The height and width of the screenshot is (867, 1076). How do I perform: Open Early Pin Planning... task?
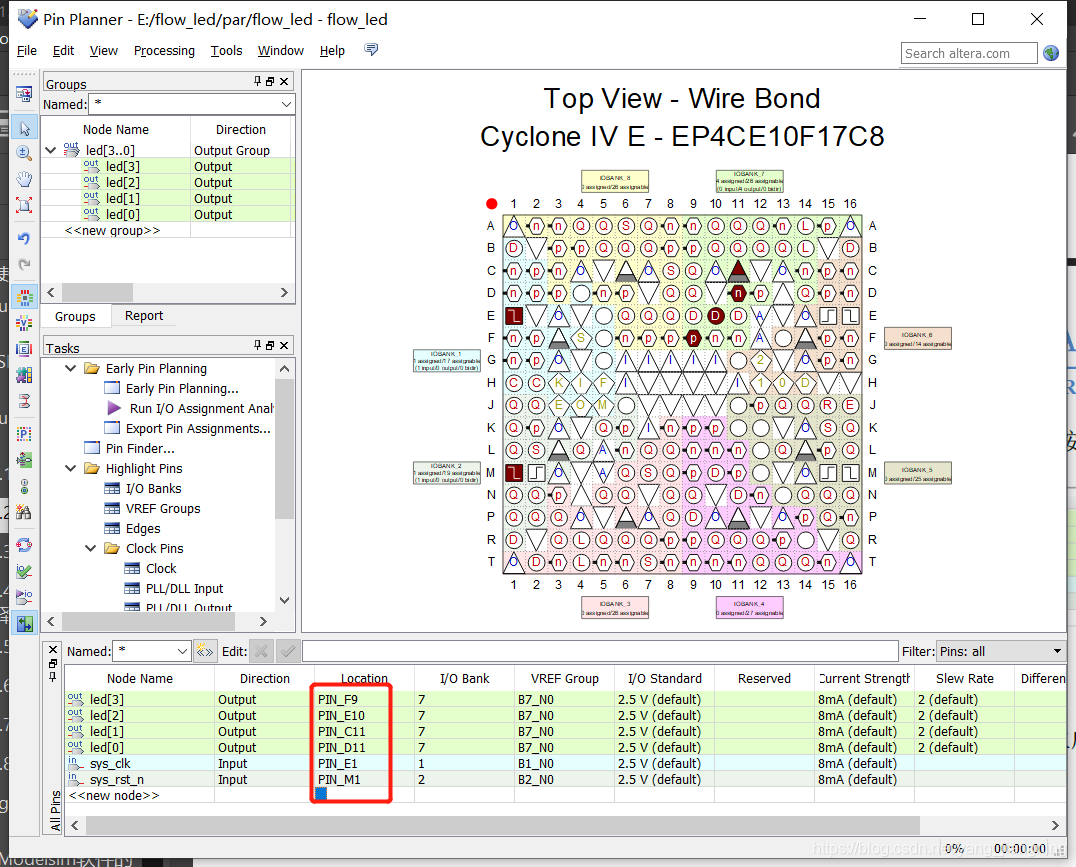(182, 389)
